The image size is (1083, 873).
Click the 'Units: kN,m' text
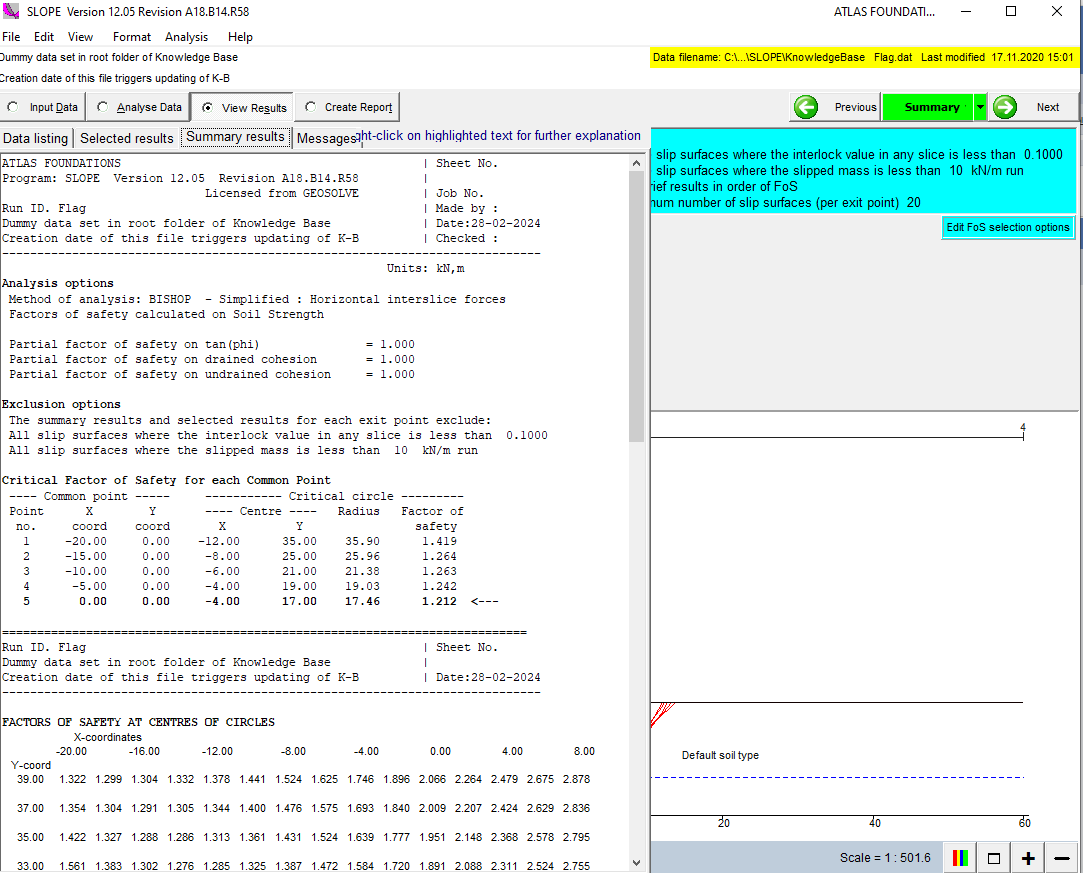tap(425, 268)
